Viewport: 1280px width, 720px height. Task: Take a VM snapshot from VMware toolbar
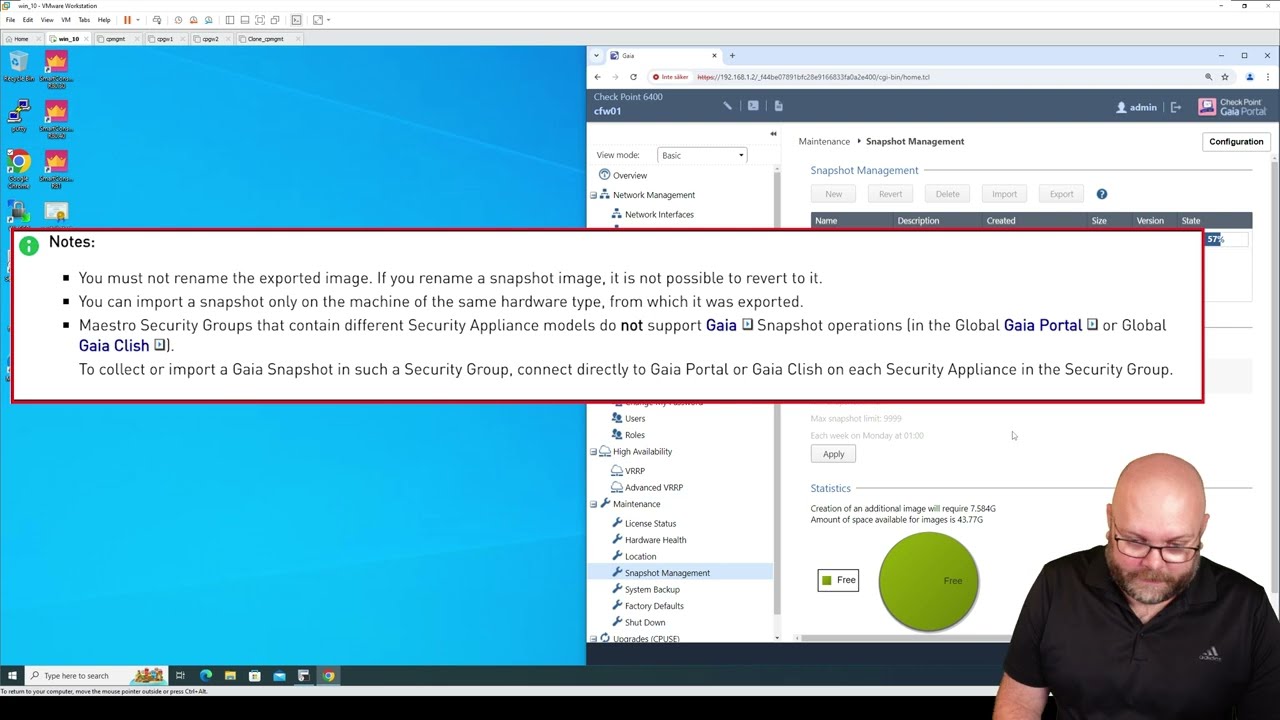178,20
